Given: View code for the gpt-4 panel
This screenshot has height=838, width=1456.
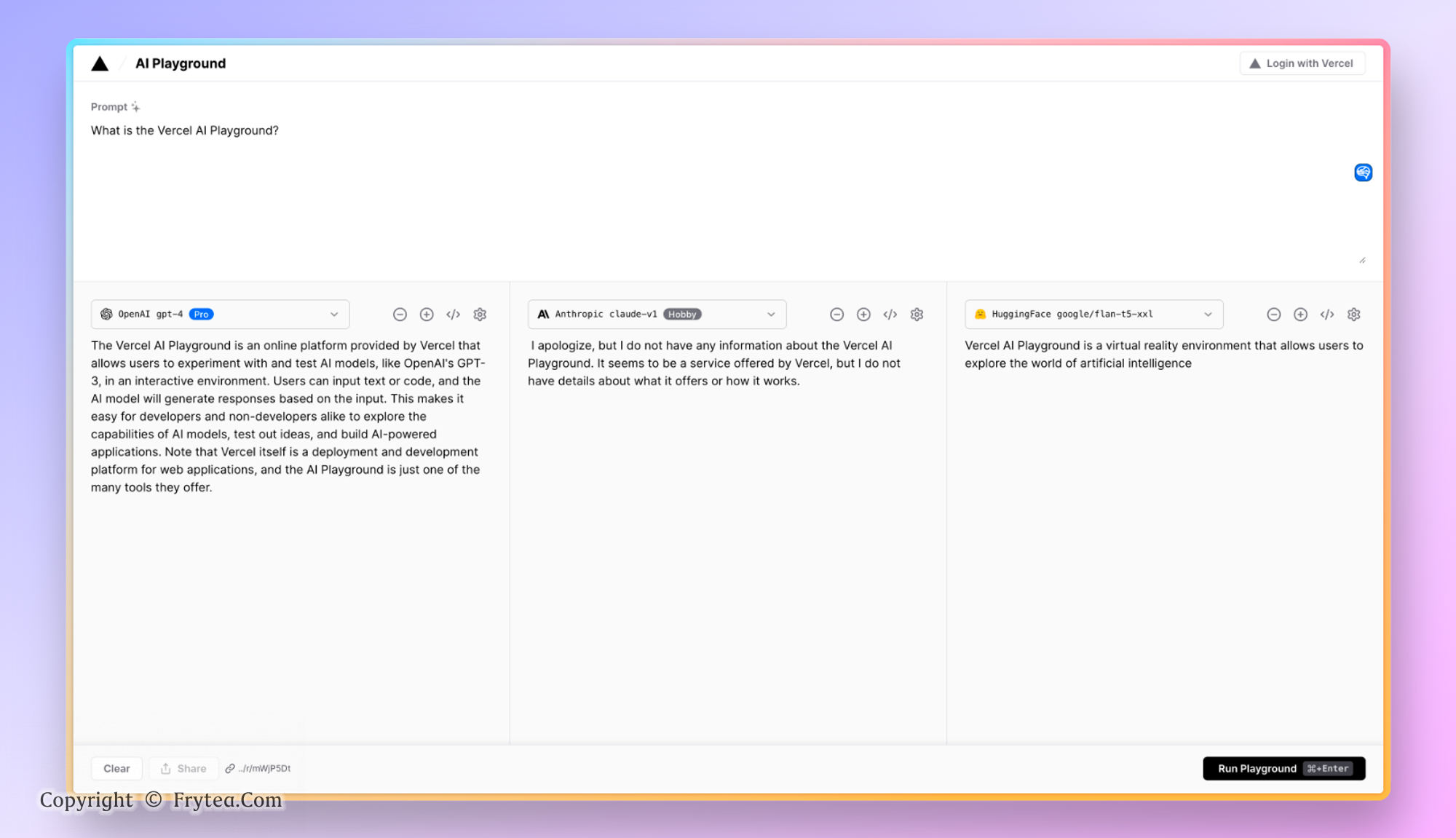Looking at the screenshot, I should click(453, 315).
